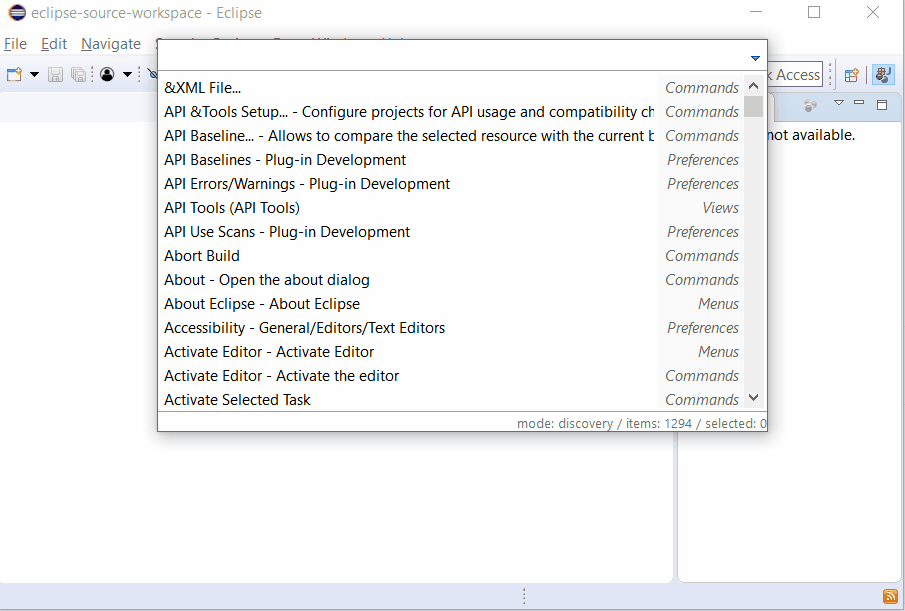Image resolution: width=905 pixels, height=611 pixels.
Task: Click the status text 'mode: discovery / items: 1294'
Action: coord(604,423)
